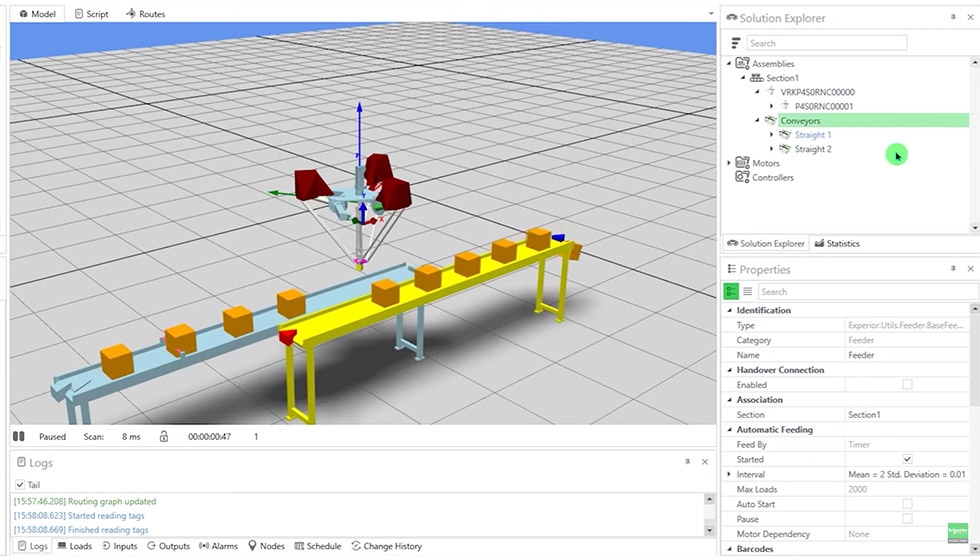Expand the Straight 2 conveyor node
Screen dimensions: 980x560
[x=772, y=149]
